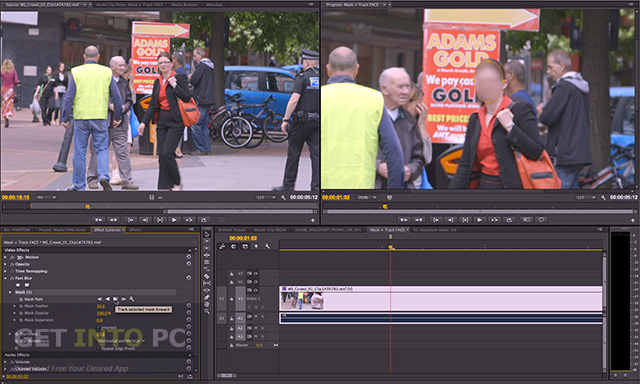Choose the ellipse mask shape under Fast Blur
Screen dimensions: 640x384
click(18, 285)
